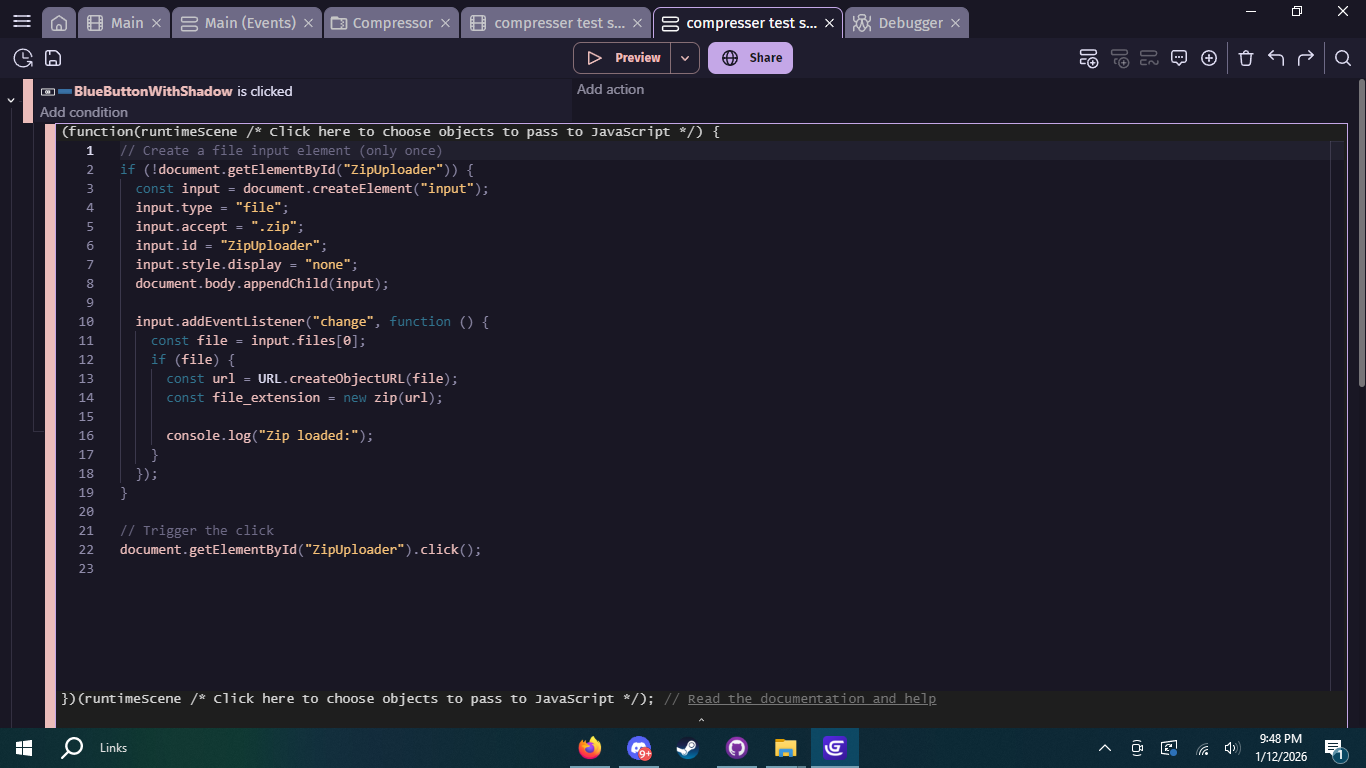Open the hamburger main menu
The image size is (1366, 768).
click(21, 22)
